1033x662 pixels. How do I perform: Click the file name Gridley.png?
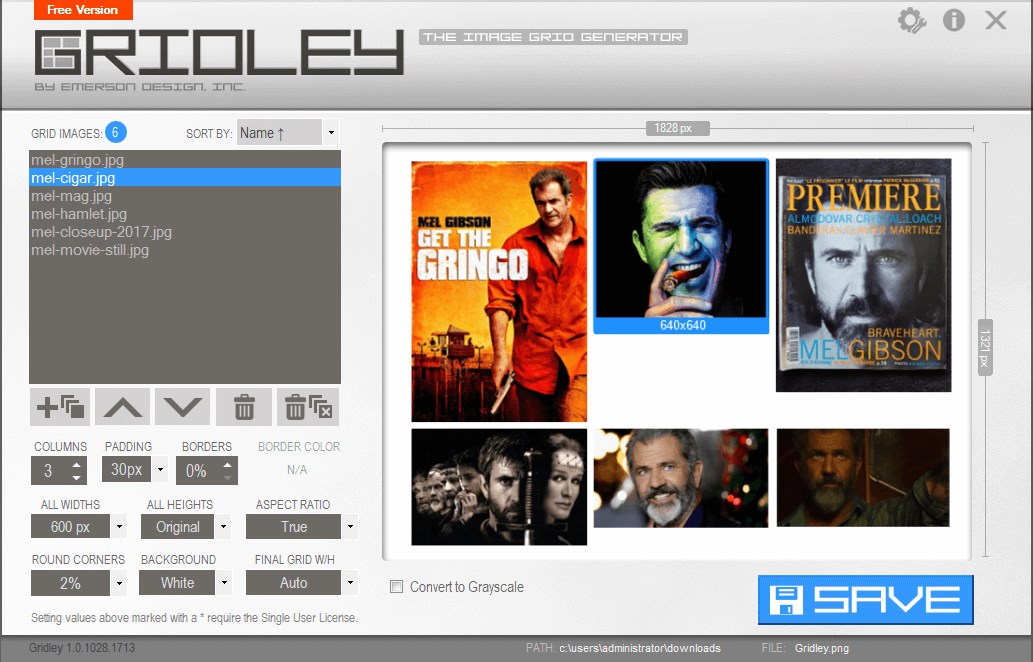click(x=822, y=648)
